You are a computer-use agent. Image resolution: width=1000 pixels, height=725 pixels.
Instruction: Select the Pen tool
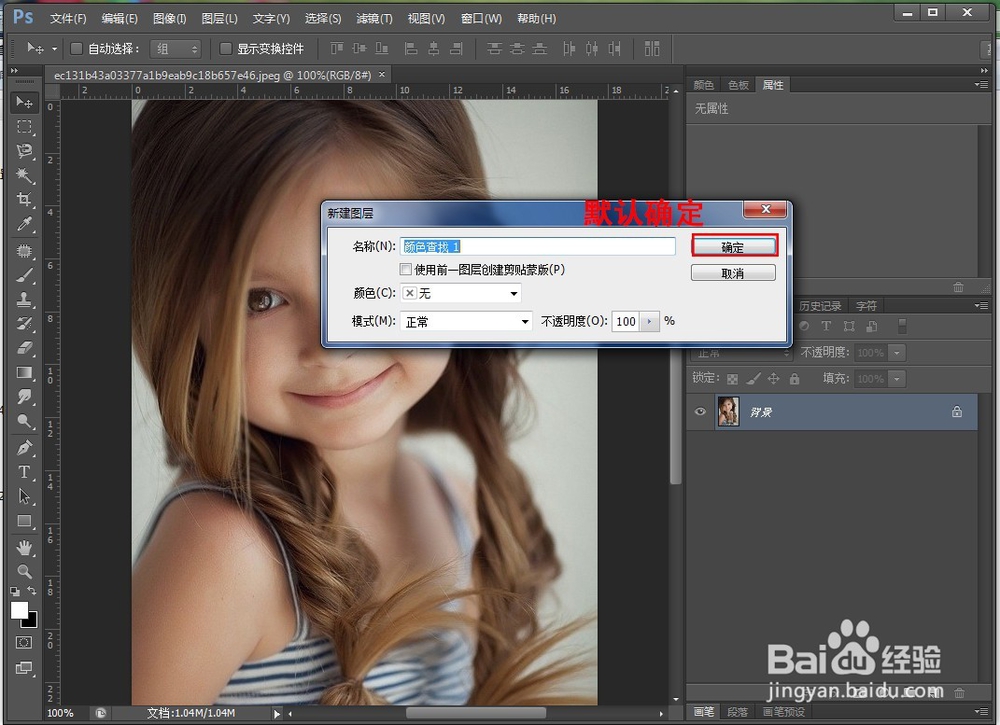coord(24,448)
